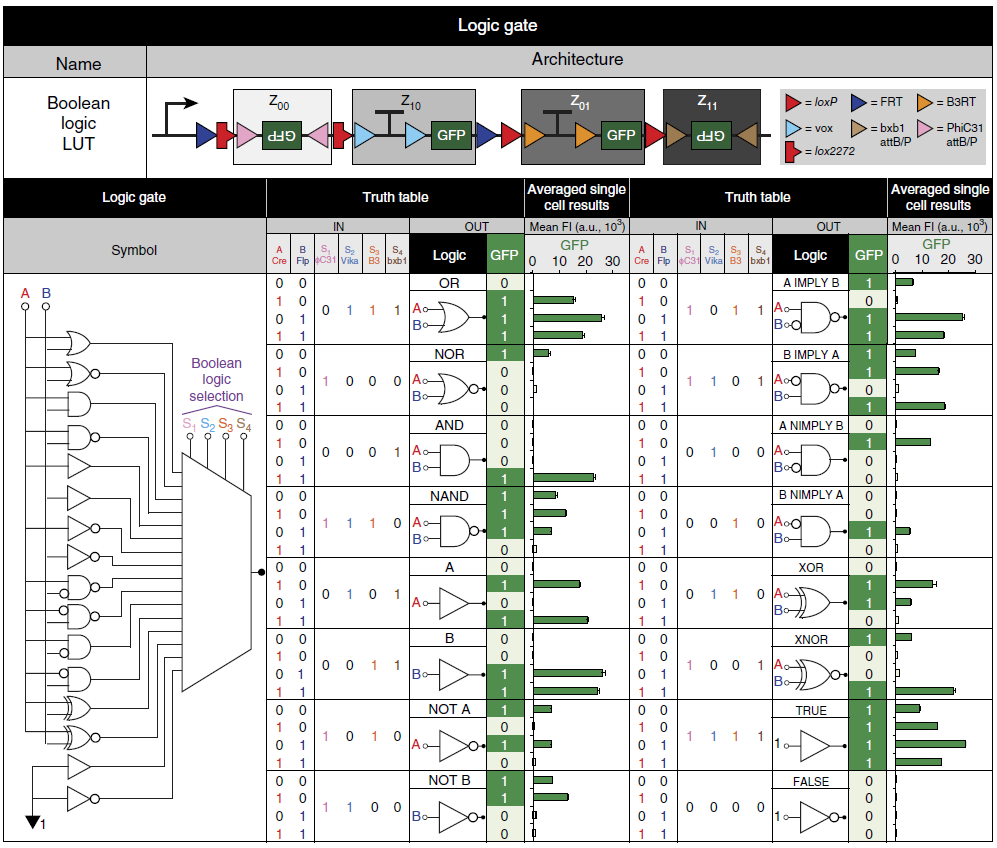Click the NOT A inverter symbol
This screenshot has width=997, height=848.
tap(448, 745)
